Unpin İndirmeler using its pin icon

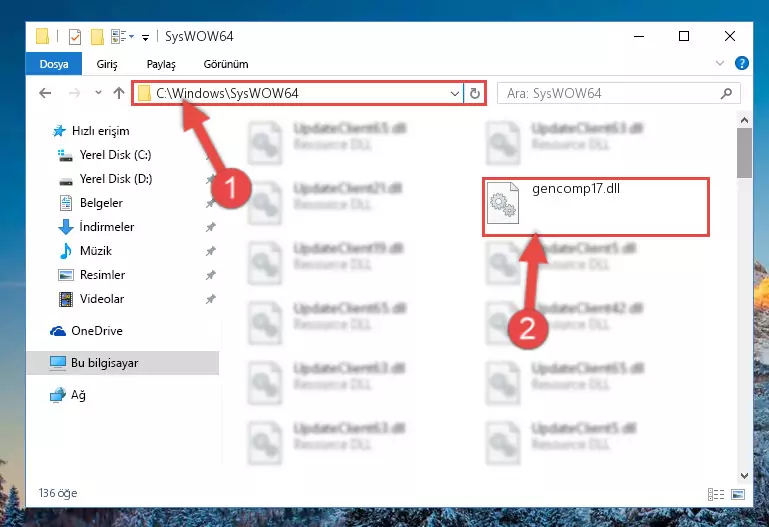210,227
